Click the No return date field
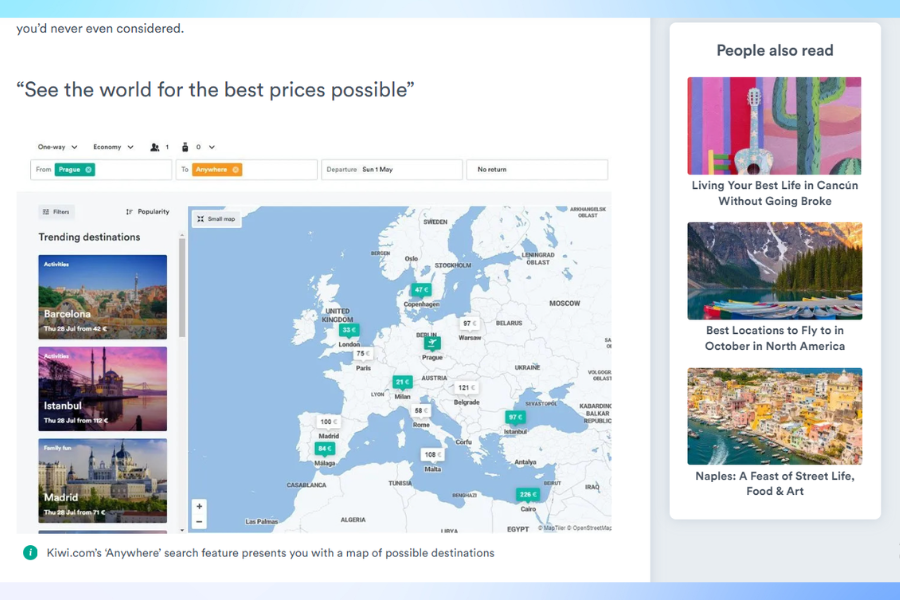 coord(536,170)
